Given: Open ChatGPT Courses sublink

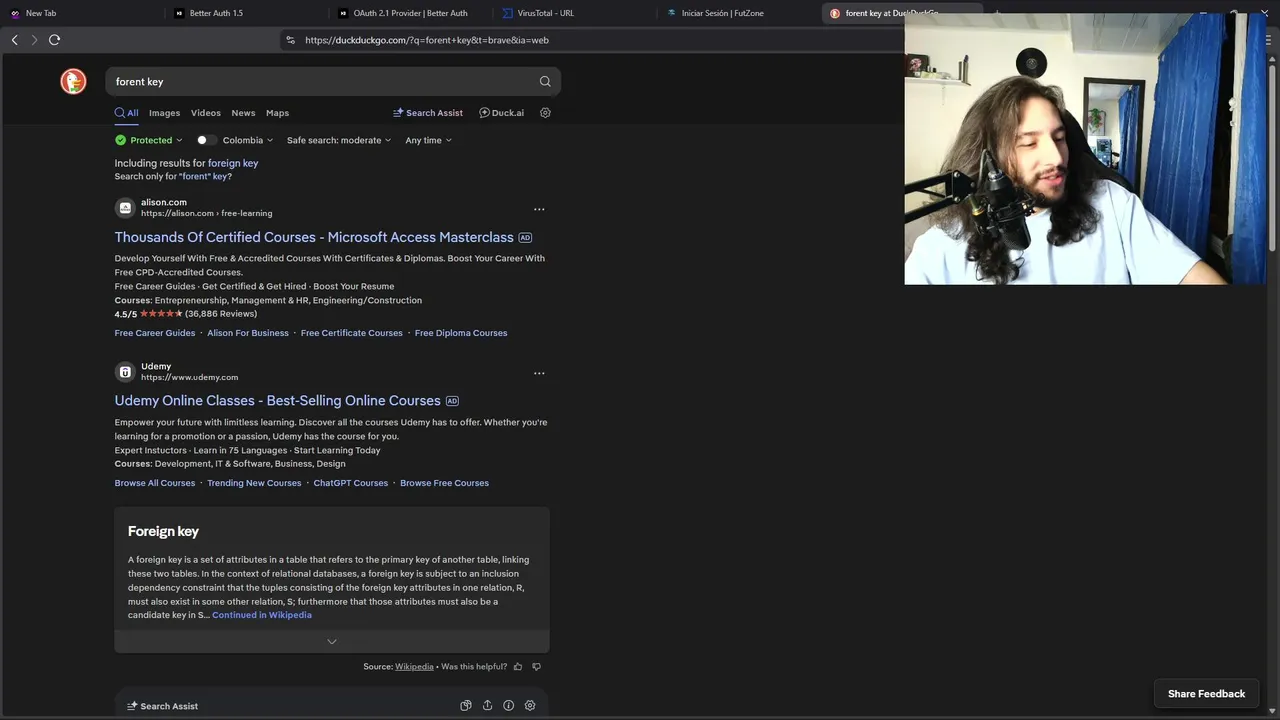Looking at the screenshot, I should coord(351,483).
